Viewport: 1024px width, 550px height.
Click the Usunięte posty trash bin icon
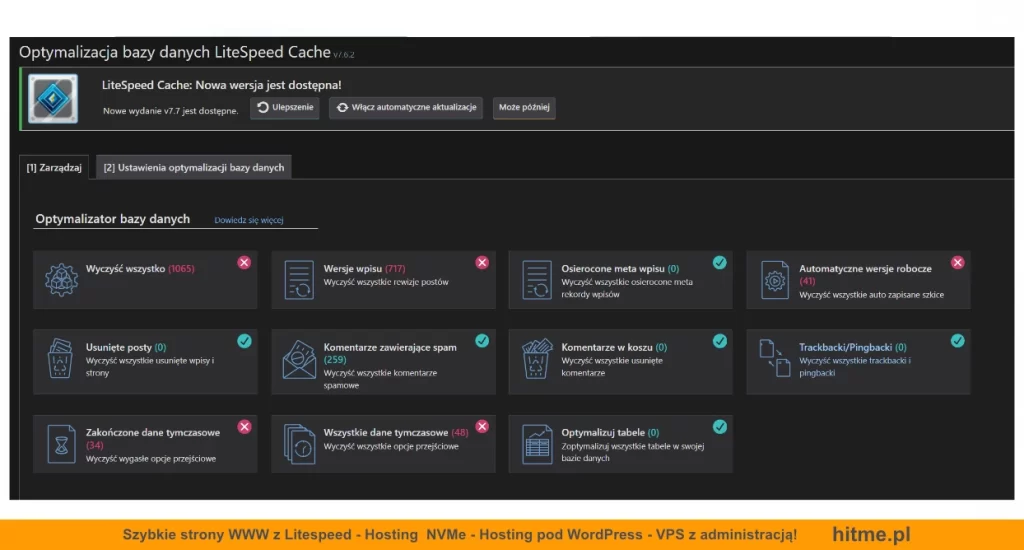60,358
